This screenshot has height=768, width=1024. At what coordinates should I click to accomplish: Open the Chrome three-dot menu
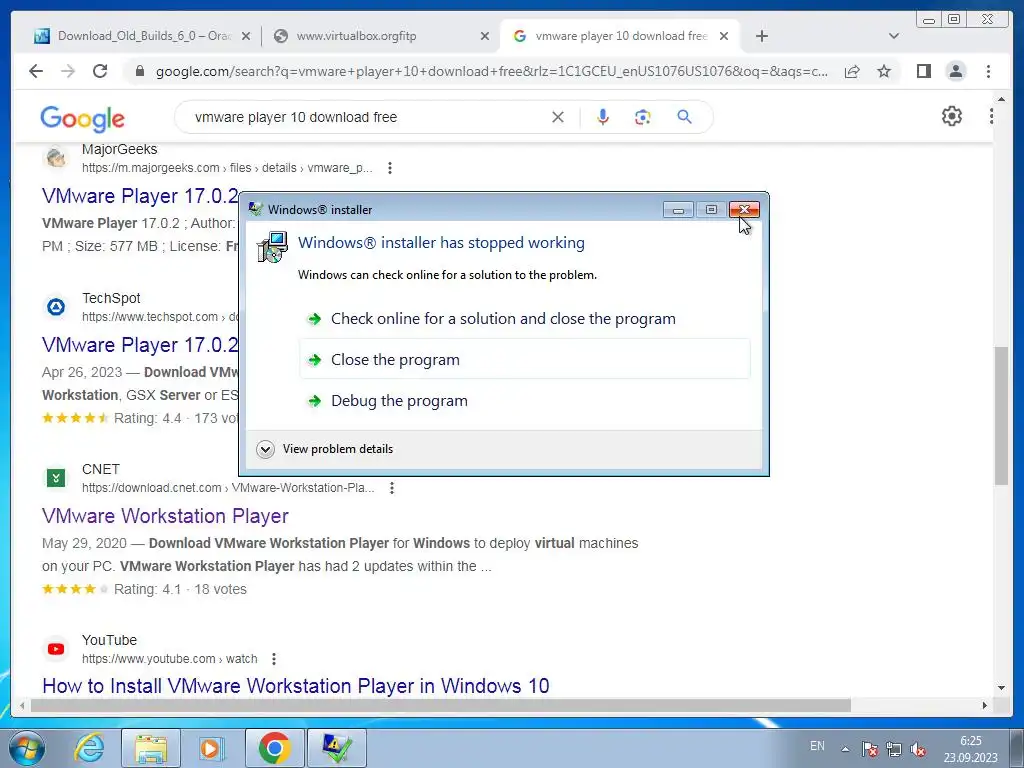[x=988, y=71]
